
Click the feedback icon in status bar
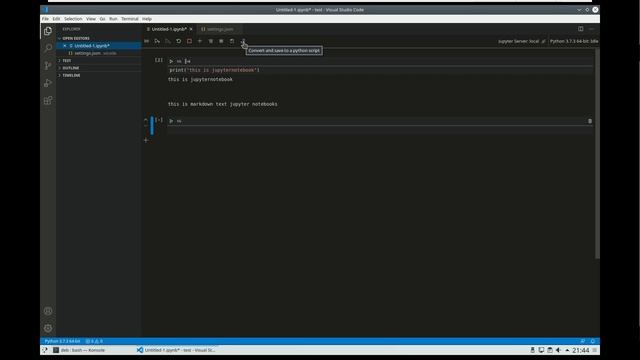coord(583,341)
